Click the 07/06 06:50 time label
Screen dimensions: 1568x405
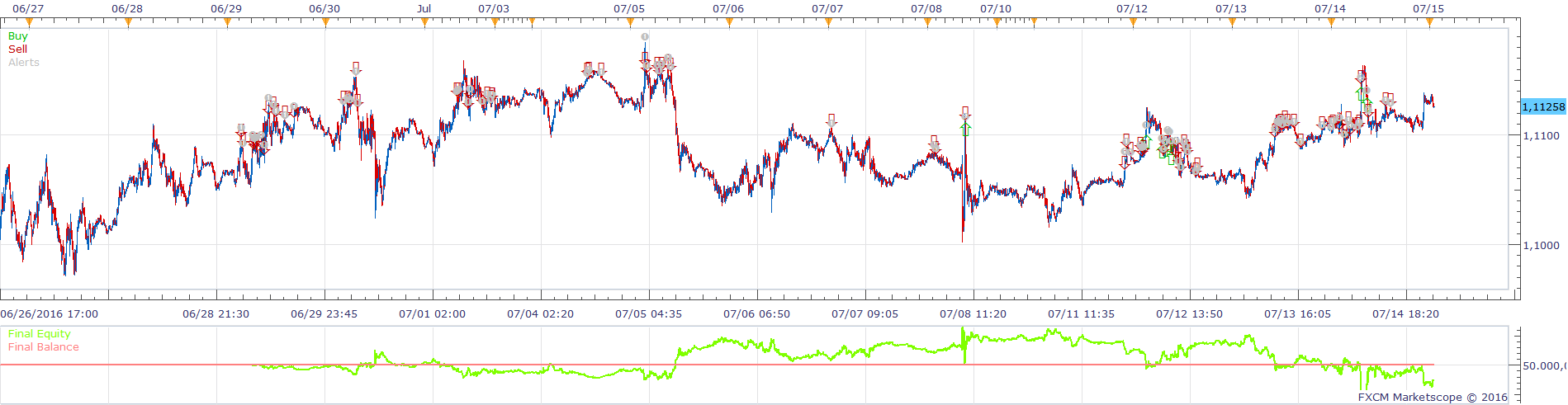[x=757, y=314]
